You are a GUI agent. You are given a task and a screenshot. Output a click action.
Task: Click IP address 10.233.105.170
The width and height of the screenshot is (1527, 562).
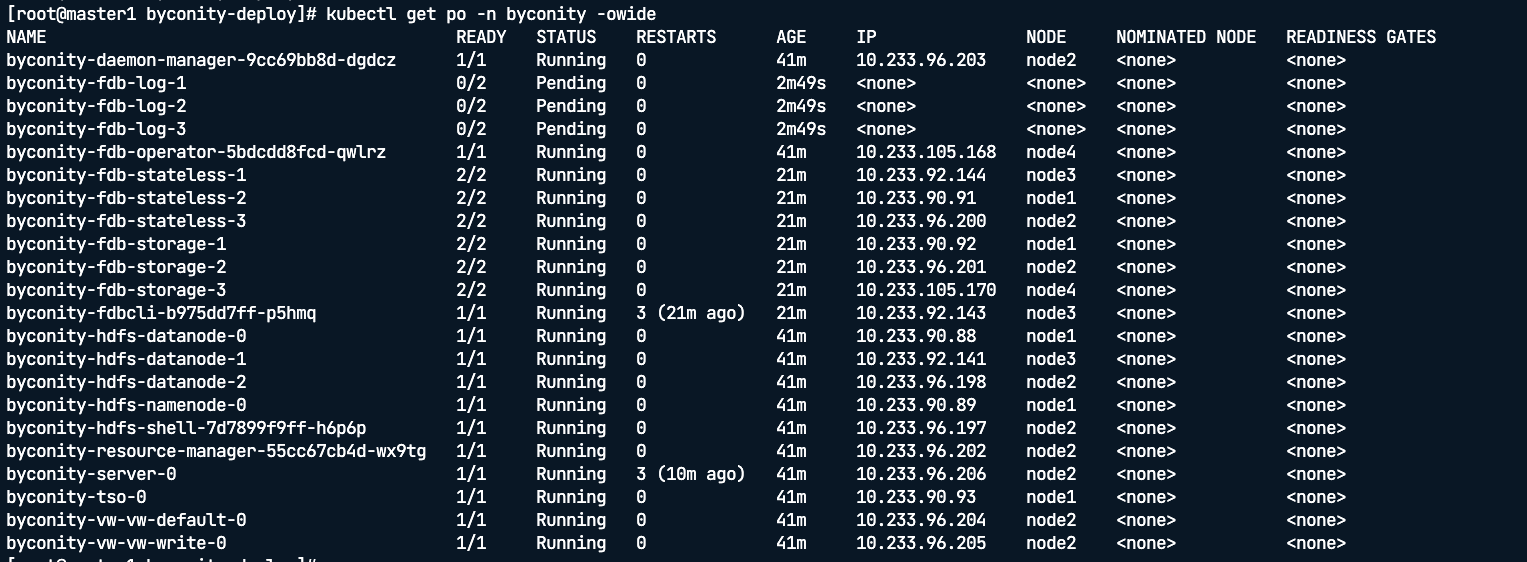click(x=926, y=290)
